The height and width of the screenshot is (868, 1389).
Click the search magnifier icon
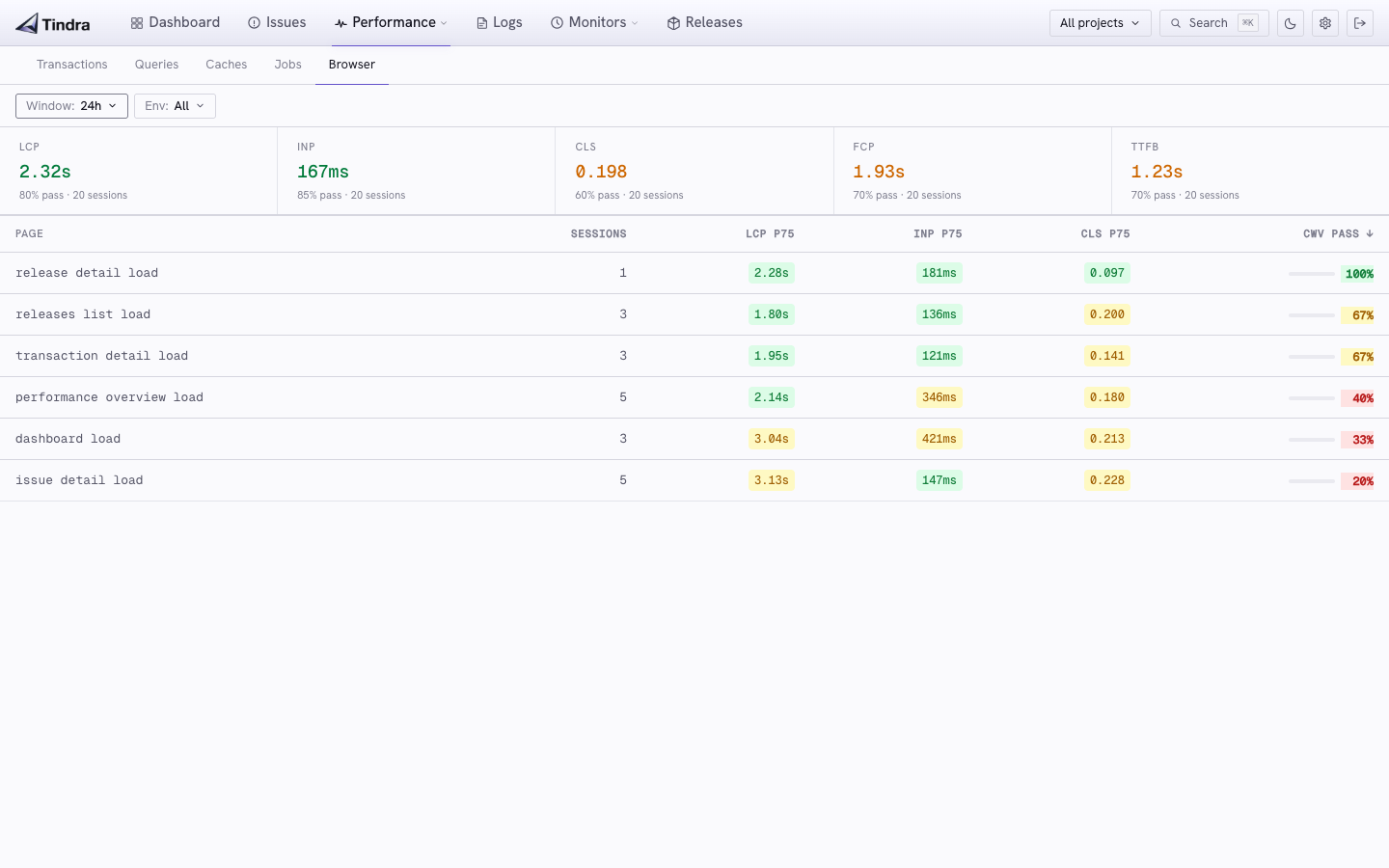(1176, 23)
